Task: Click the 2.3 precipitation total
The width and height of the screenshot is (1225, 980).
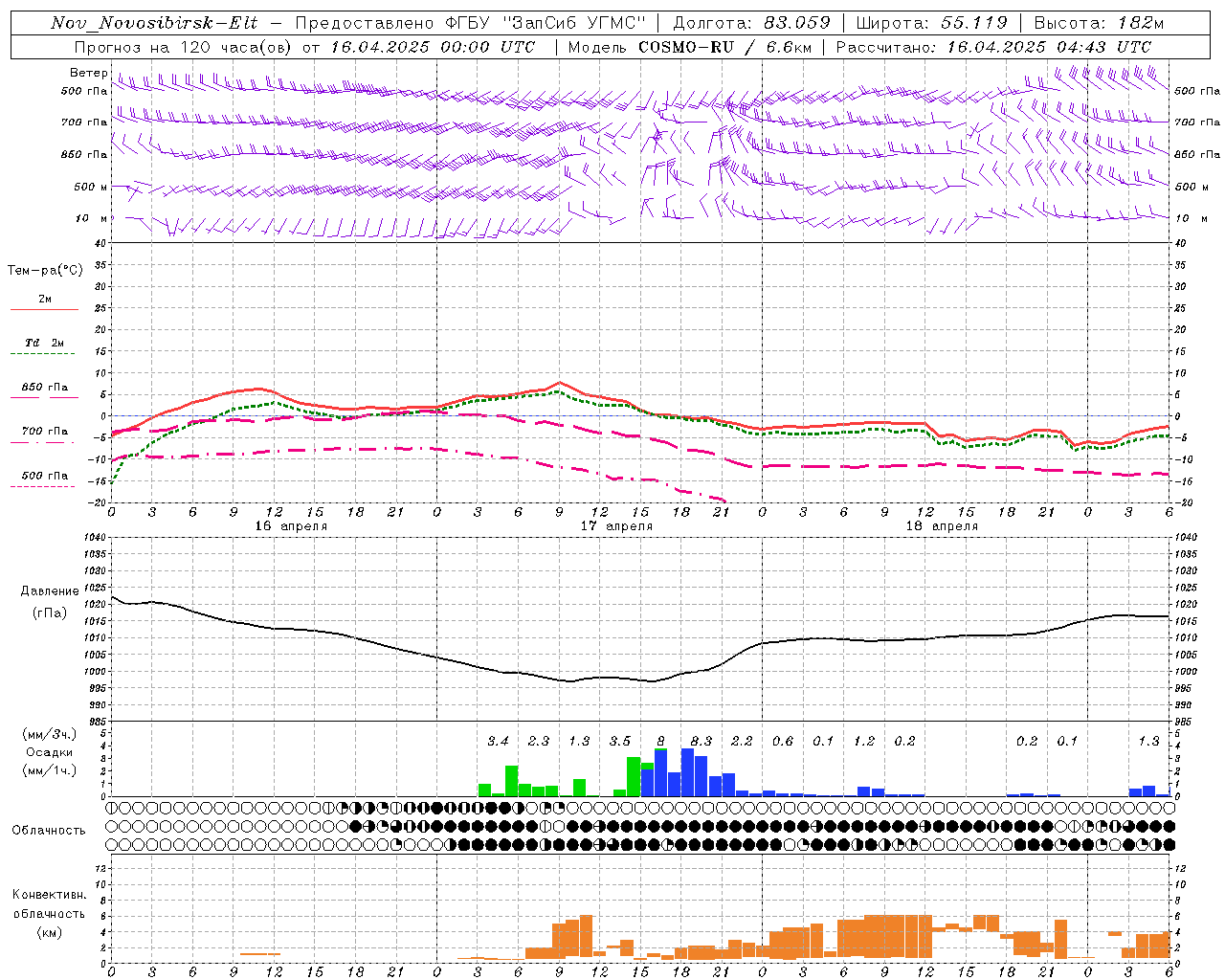Action: (x=539, y=741)
